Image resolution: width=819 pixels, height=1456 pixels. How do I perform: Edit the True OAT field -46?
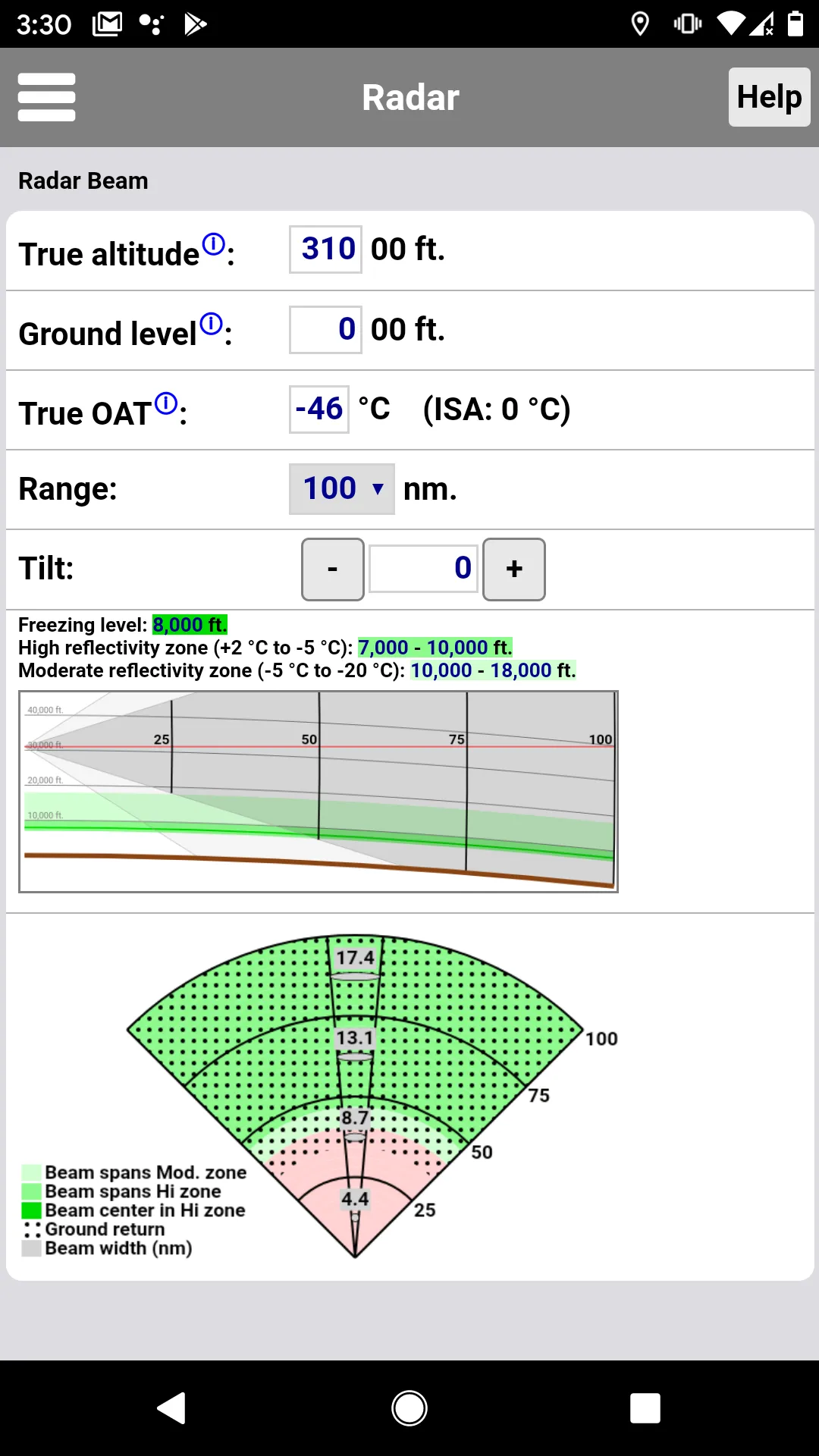coord(319,409)
